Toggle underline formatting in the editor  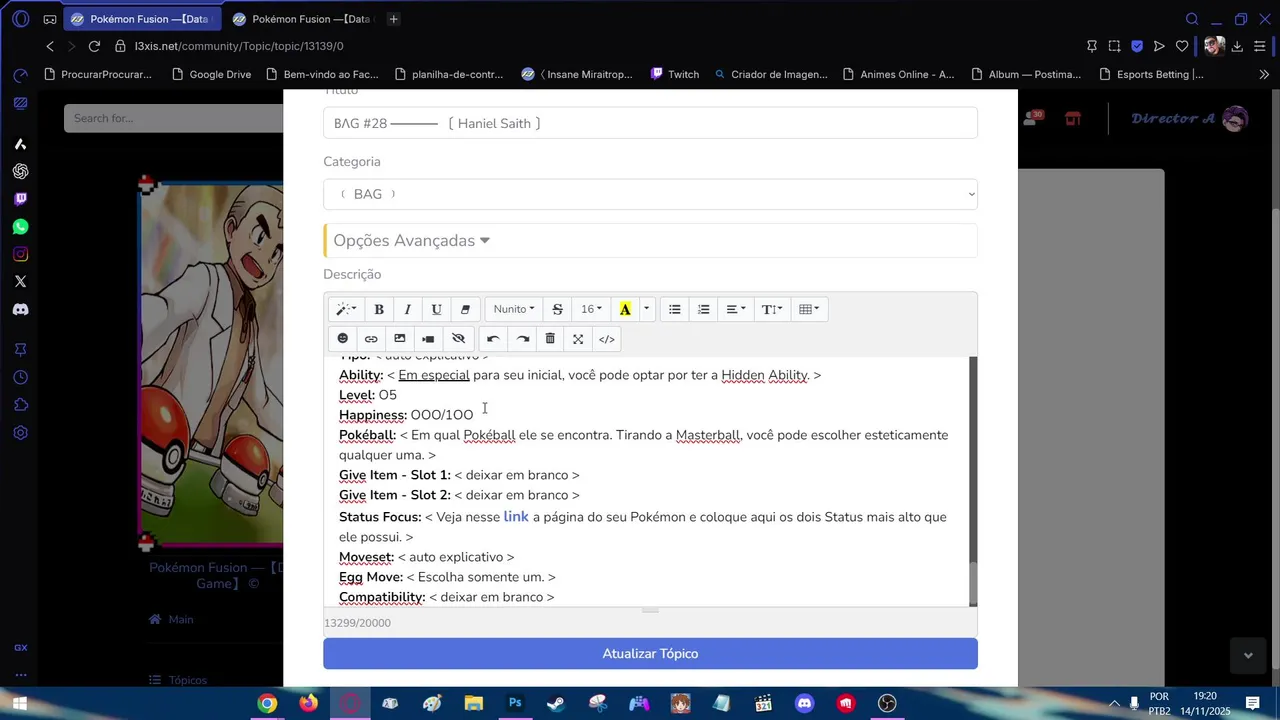click(436, 309)
